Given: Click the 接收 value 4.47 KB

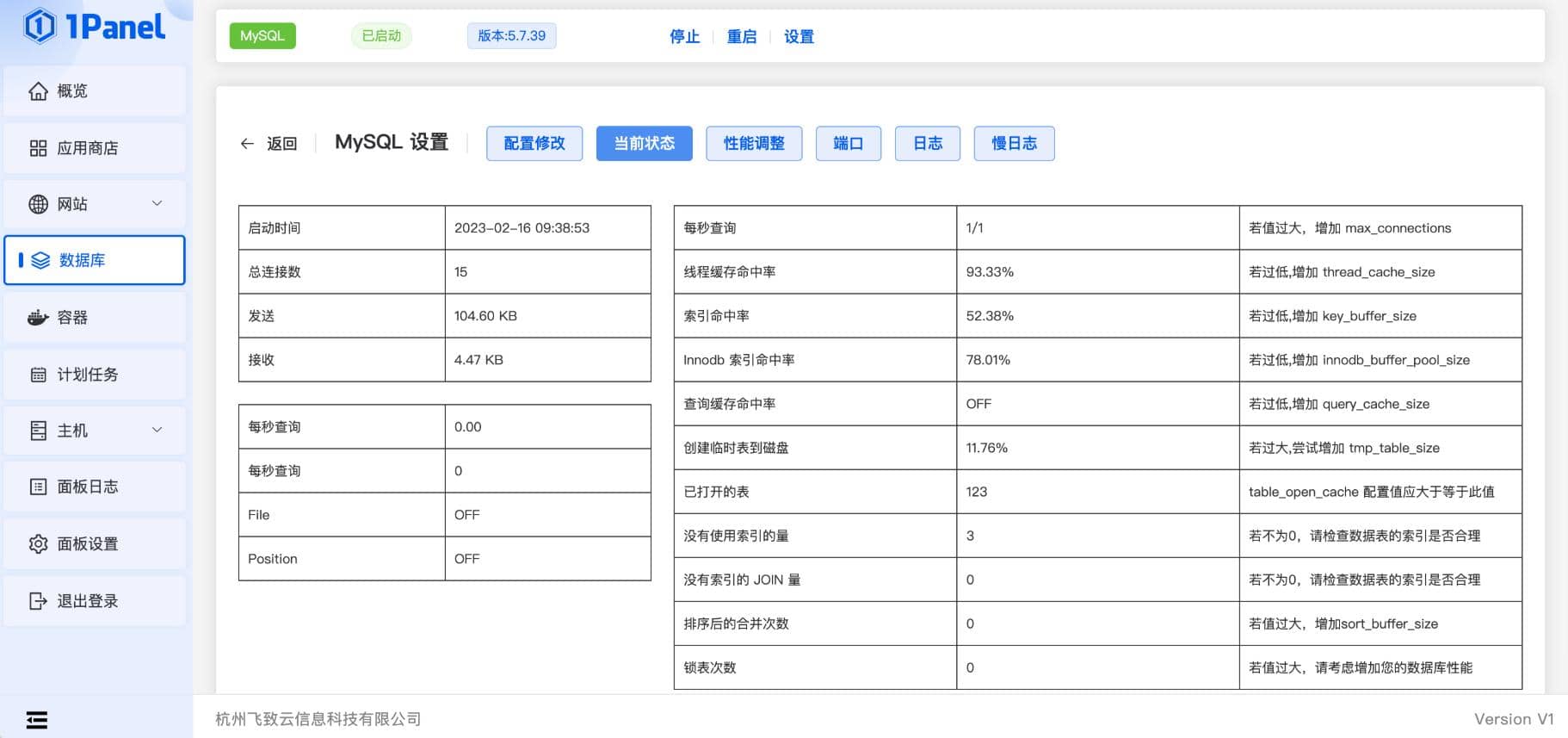Looking at the screenshot, I should (x=479, y=360).
